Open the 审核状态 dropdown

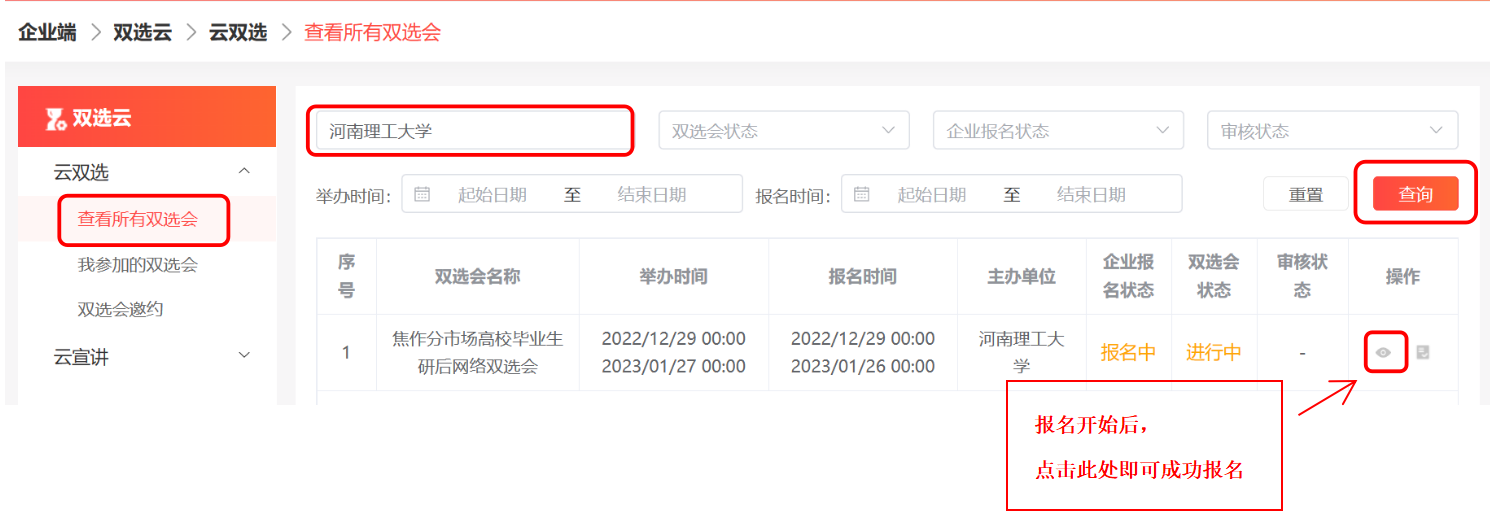point(1331,131)
